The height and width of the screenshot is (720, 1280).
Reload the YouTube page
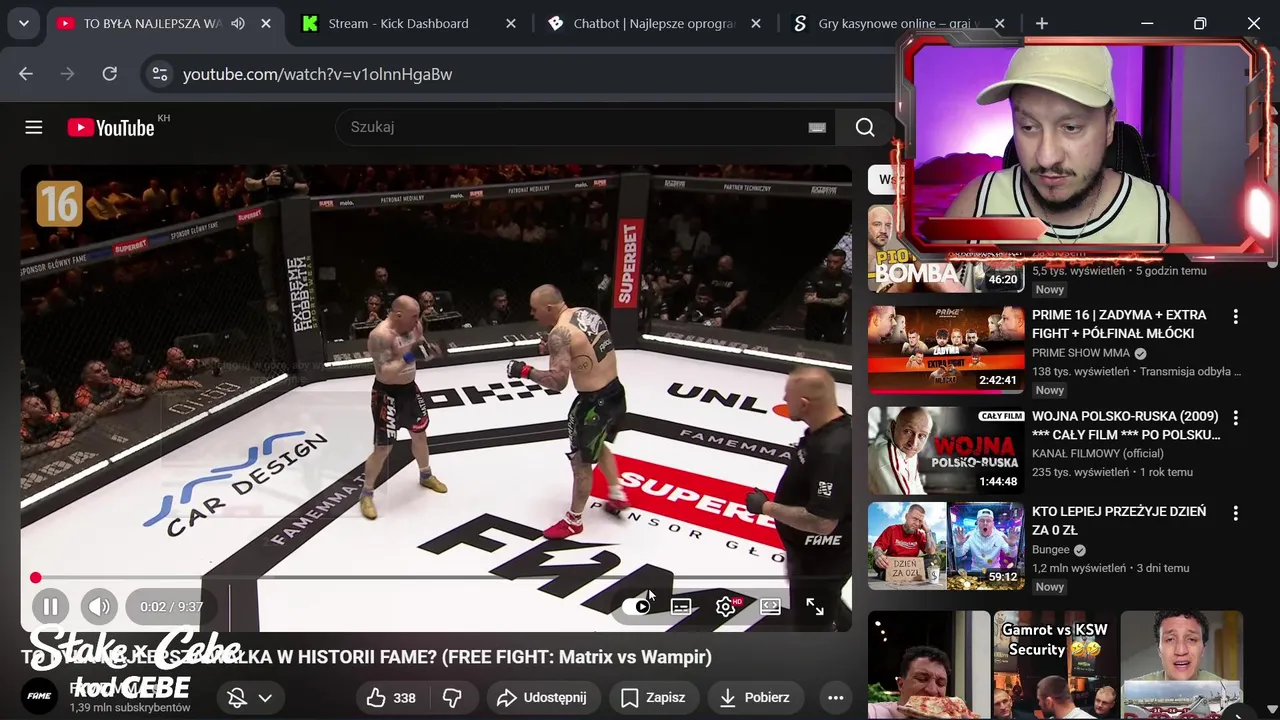click(x=110, y=74)
